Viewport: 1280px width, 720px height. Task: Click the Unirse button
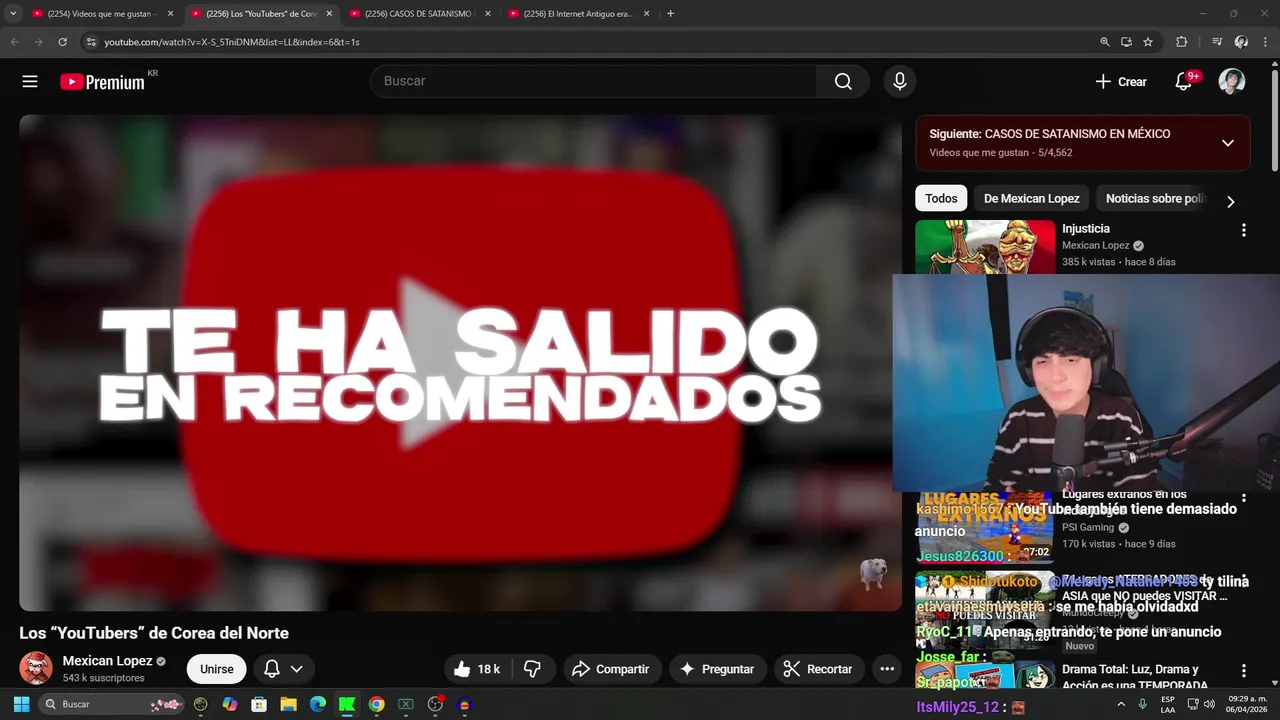[216, 669]
